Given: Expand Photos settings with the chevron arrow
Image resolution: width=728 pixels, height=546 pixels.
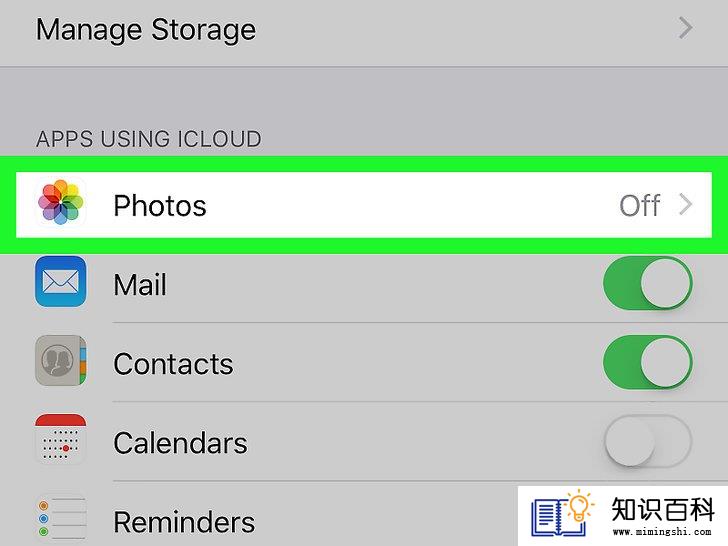Looking at the screenshot, I should [686, 205].
